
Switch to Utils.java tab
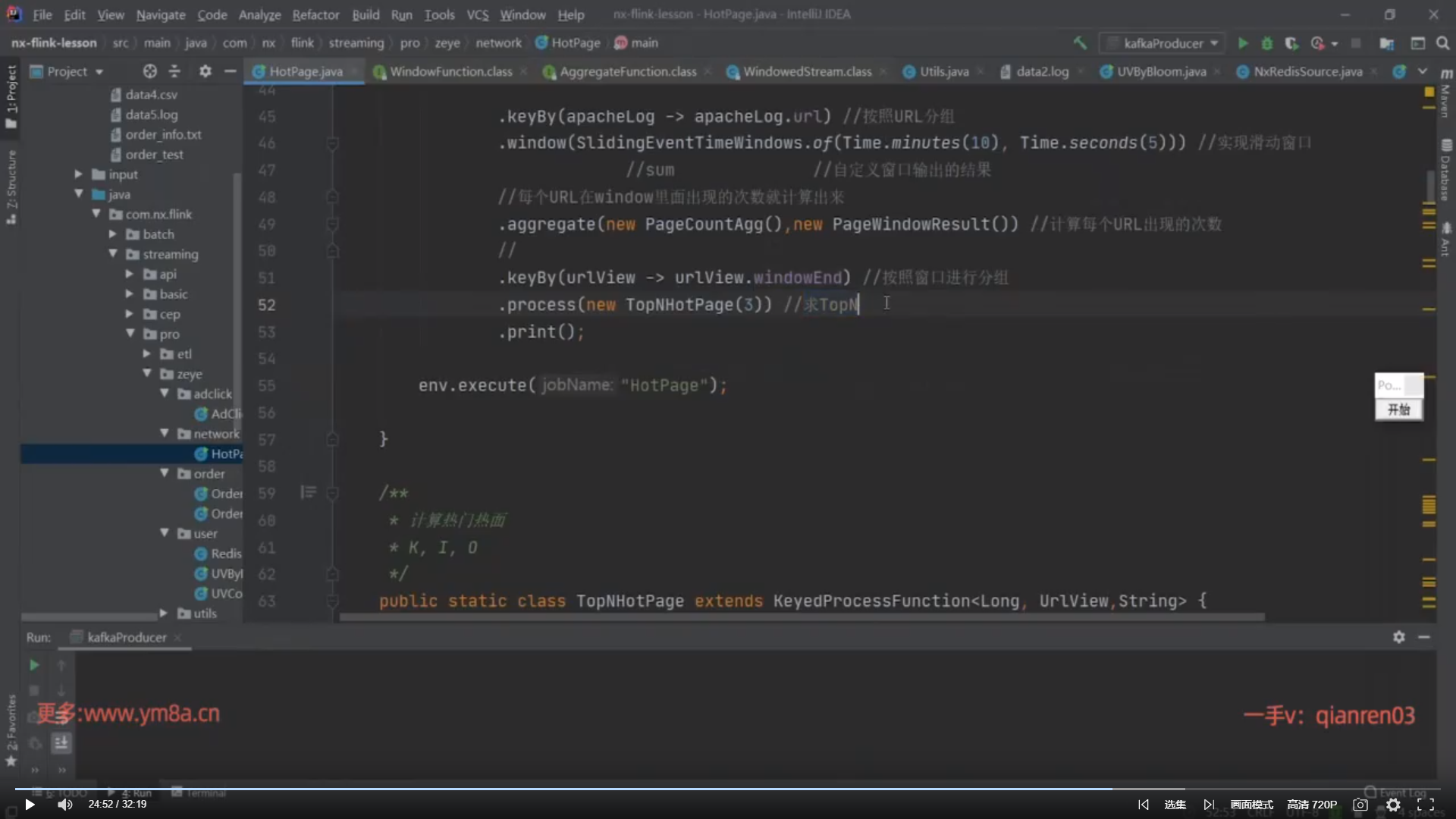[x=943, y=71]
